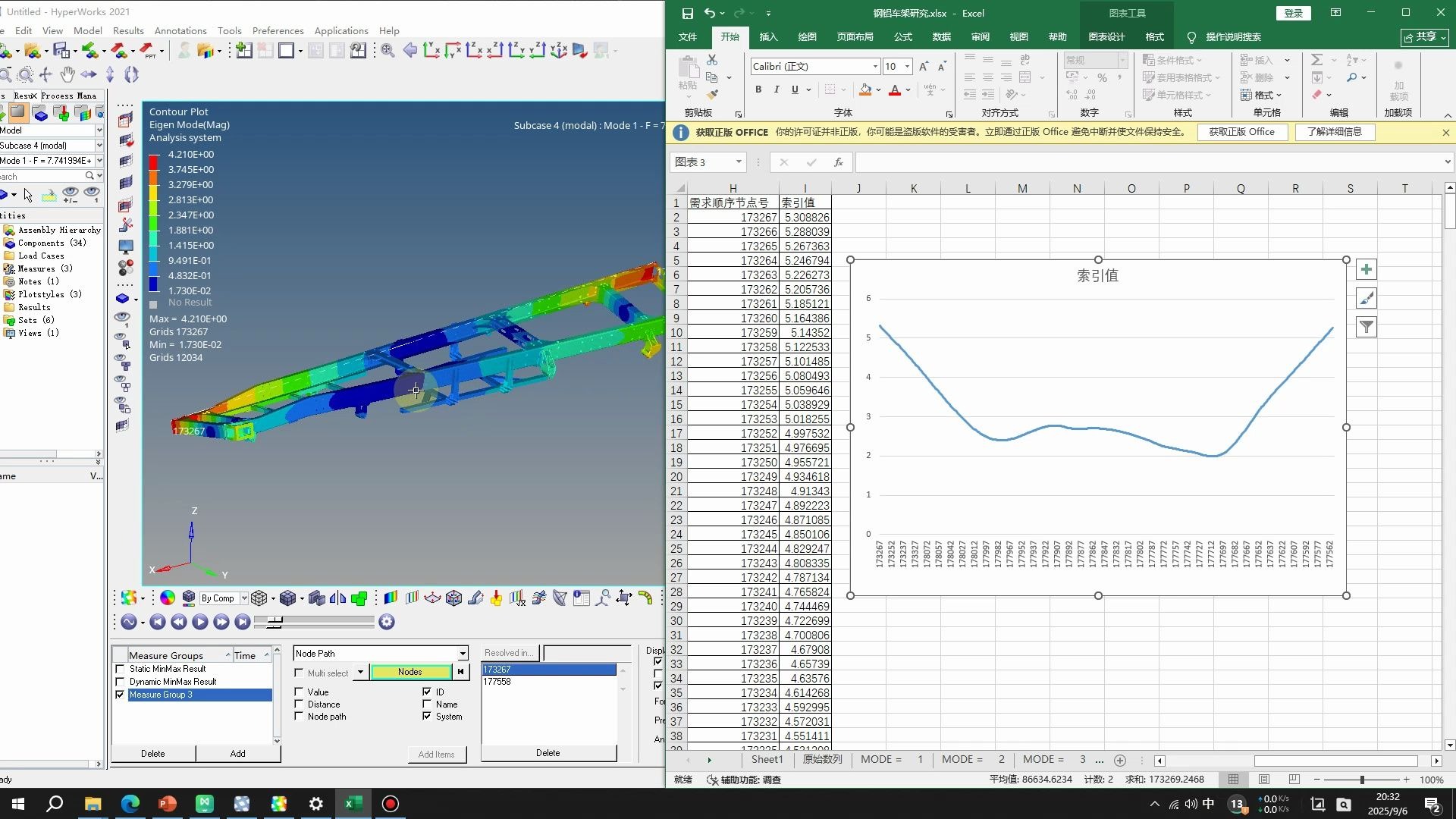Open the Calibri font name dropdown

coord(875,67)
